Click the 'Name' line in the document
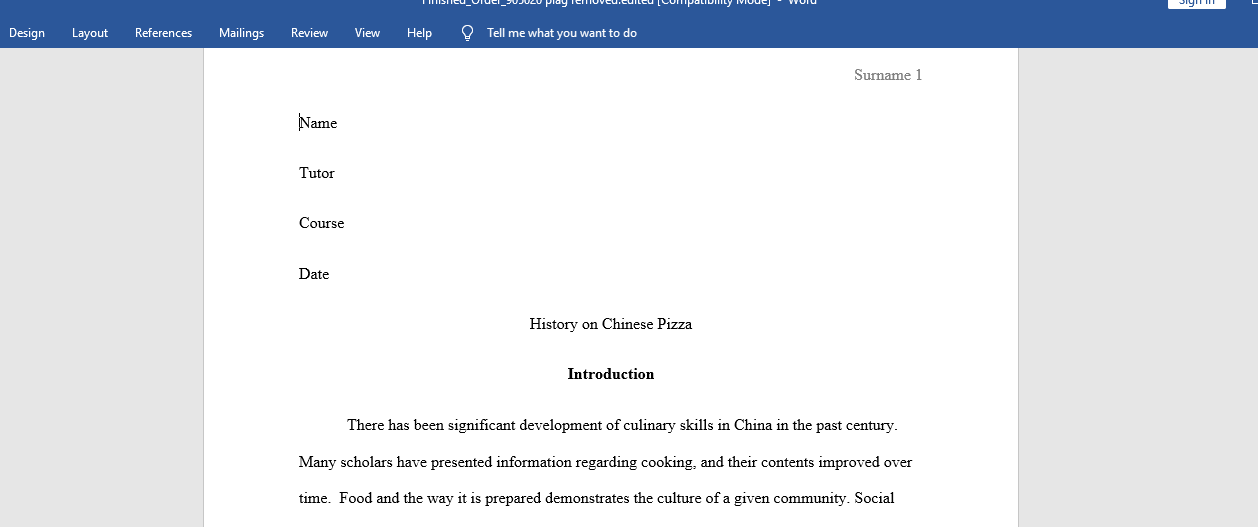The width and height of the screenshot is (1258, 527). click(318, 123)
